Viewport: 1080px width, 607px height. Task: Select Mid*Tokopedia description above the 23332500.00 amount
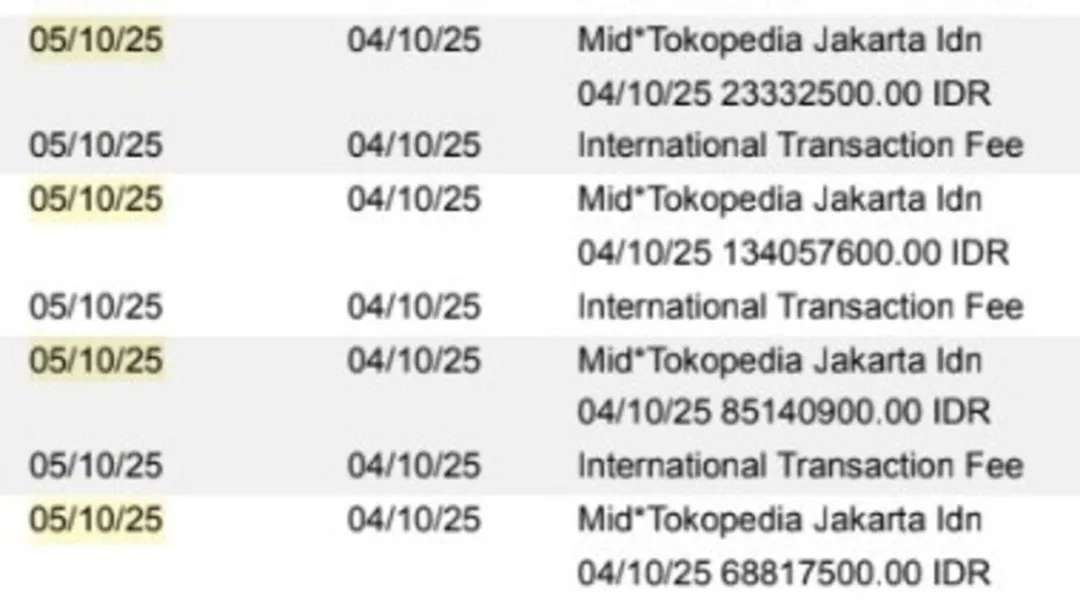pos(779,41)
